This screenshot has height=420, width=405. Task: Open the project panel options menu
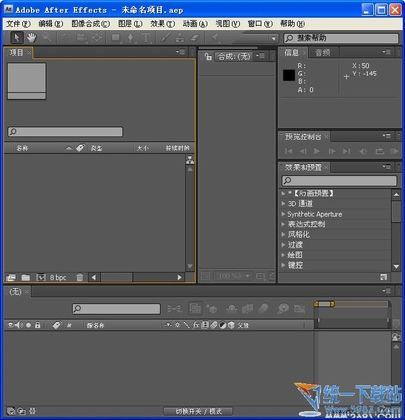[180, 52]
